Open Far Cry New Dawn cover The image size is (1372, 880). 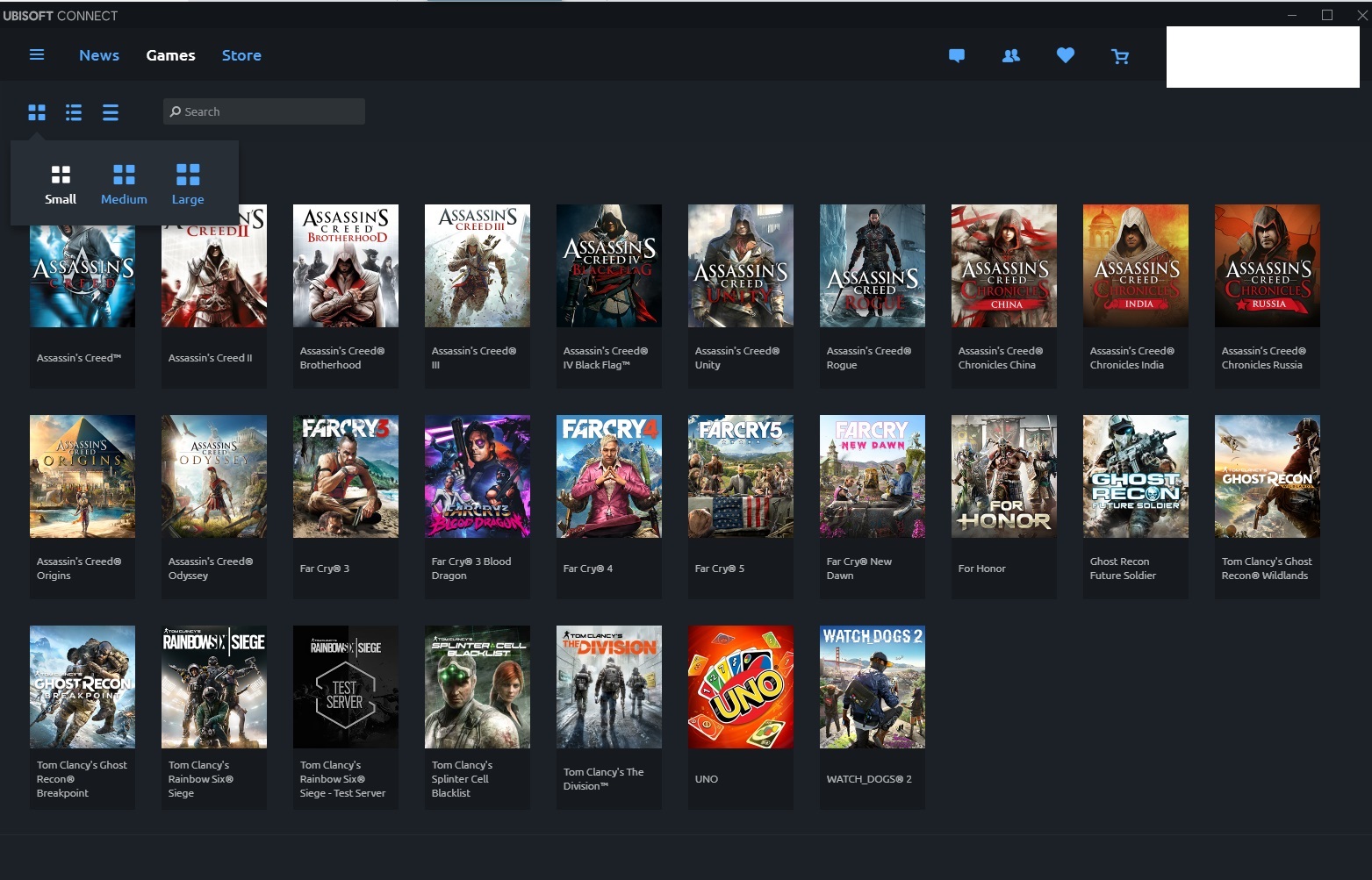[x=873, y=476]
